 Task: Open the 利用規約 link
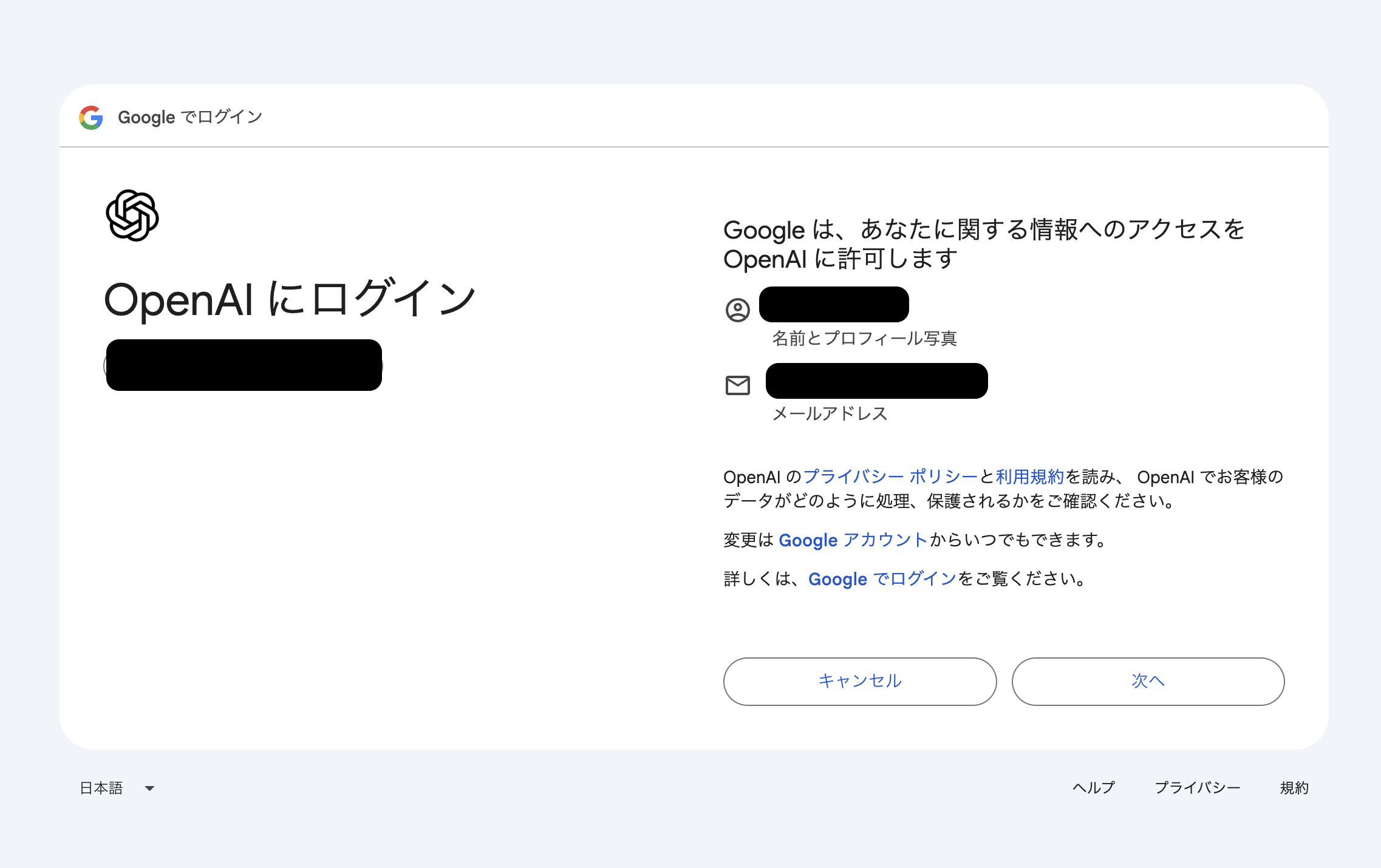1029,477
